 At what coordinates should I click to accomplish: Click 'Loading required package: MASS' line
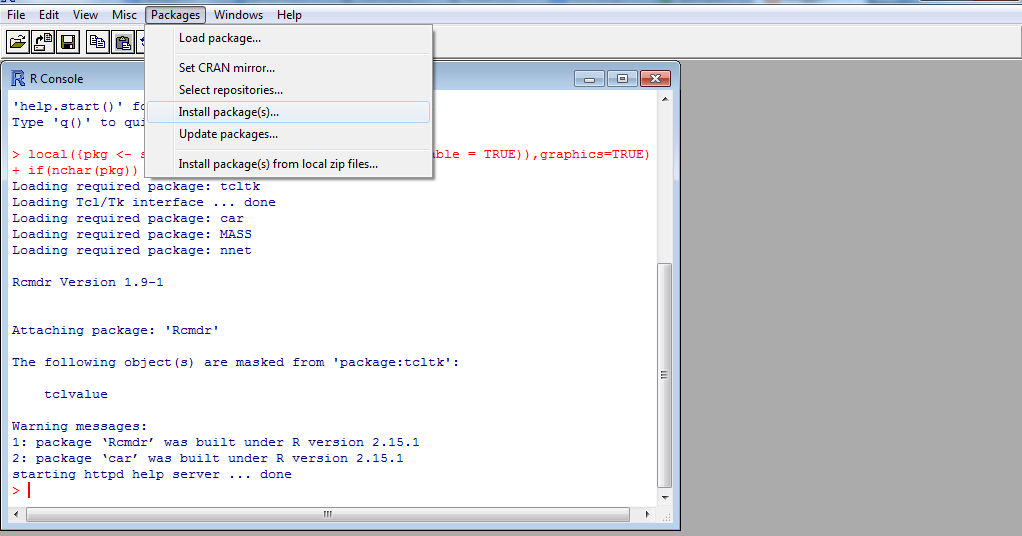132,234
